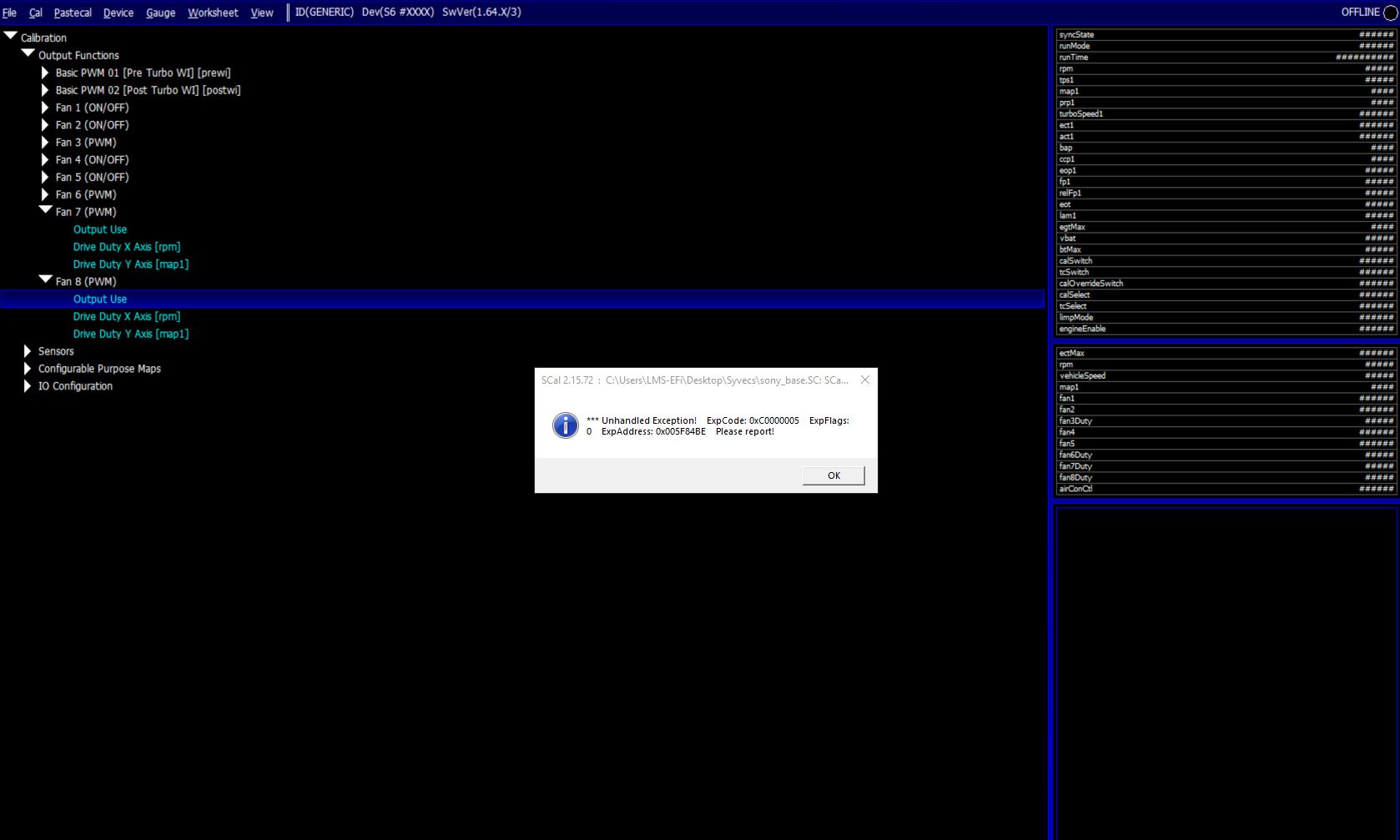Expand the IO Configuration node
This screenshot has height=840, width=1400.
28,386
